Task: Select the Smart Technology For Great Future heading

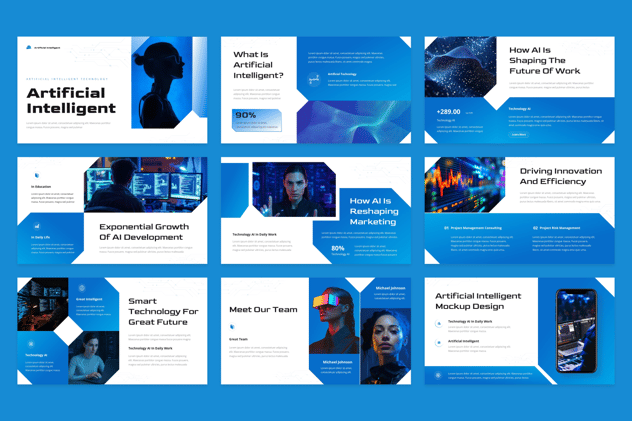Action: (x=163, y=311)
